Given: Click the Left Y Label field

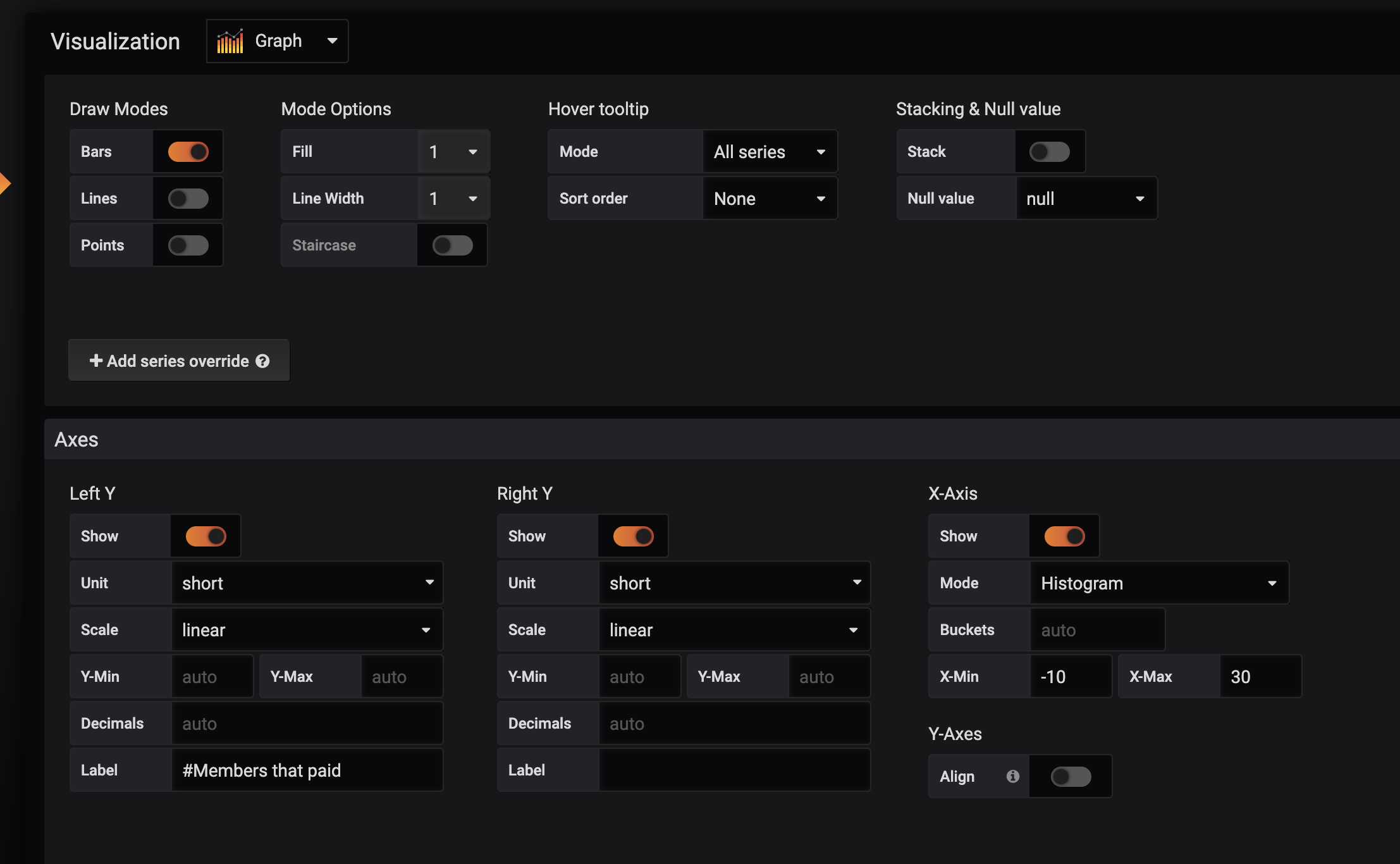Looking at the screenshot, I should click(x=307, y=770).
